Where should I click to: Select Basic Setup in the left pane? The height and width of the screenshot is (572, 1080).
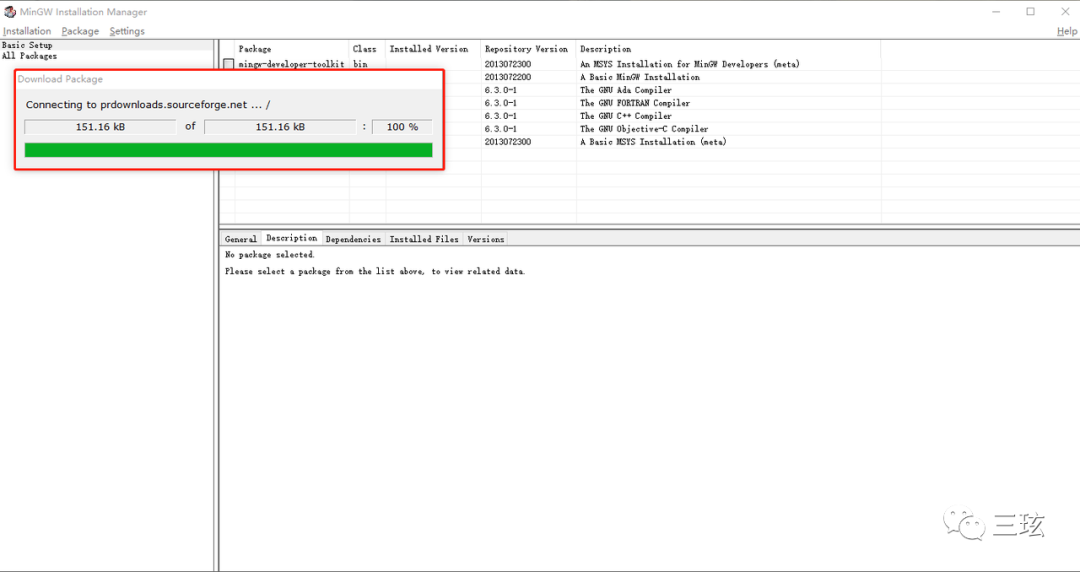point(27,45)
